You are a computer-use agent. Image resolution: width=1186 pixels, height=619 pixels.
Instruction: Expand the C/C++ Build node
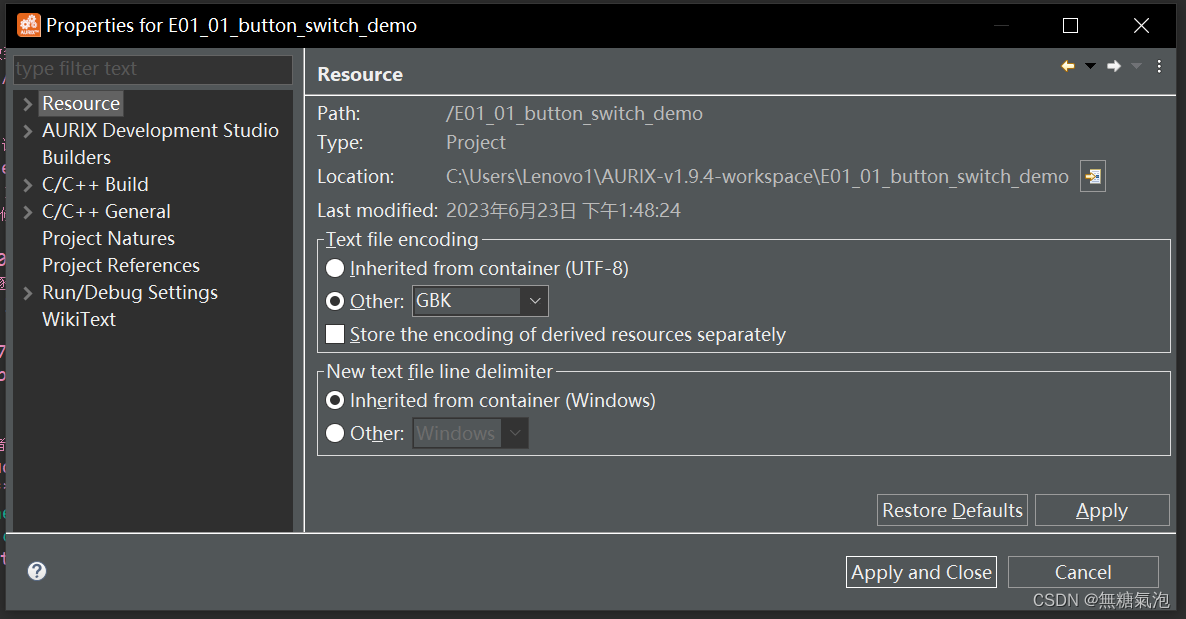coord(27,185)
